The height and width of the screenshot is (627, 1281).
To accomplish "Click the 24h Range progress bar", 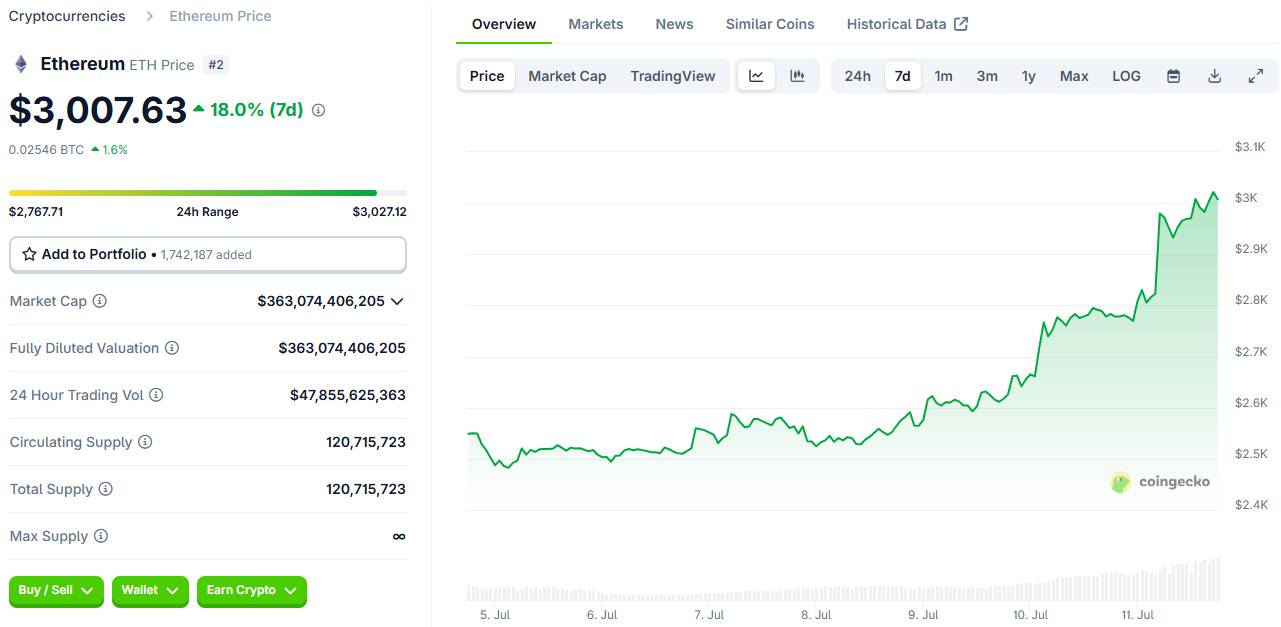I will (208, 192).
